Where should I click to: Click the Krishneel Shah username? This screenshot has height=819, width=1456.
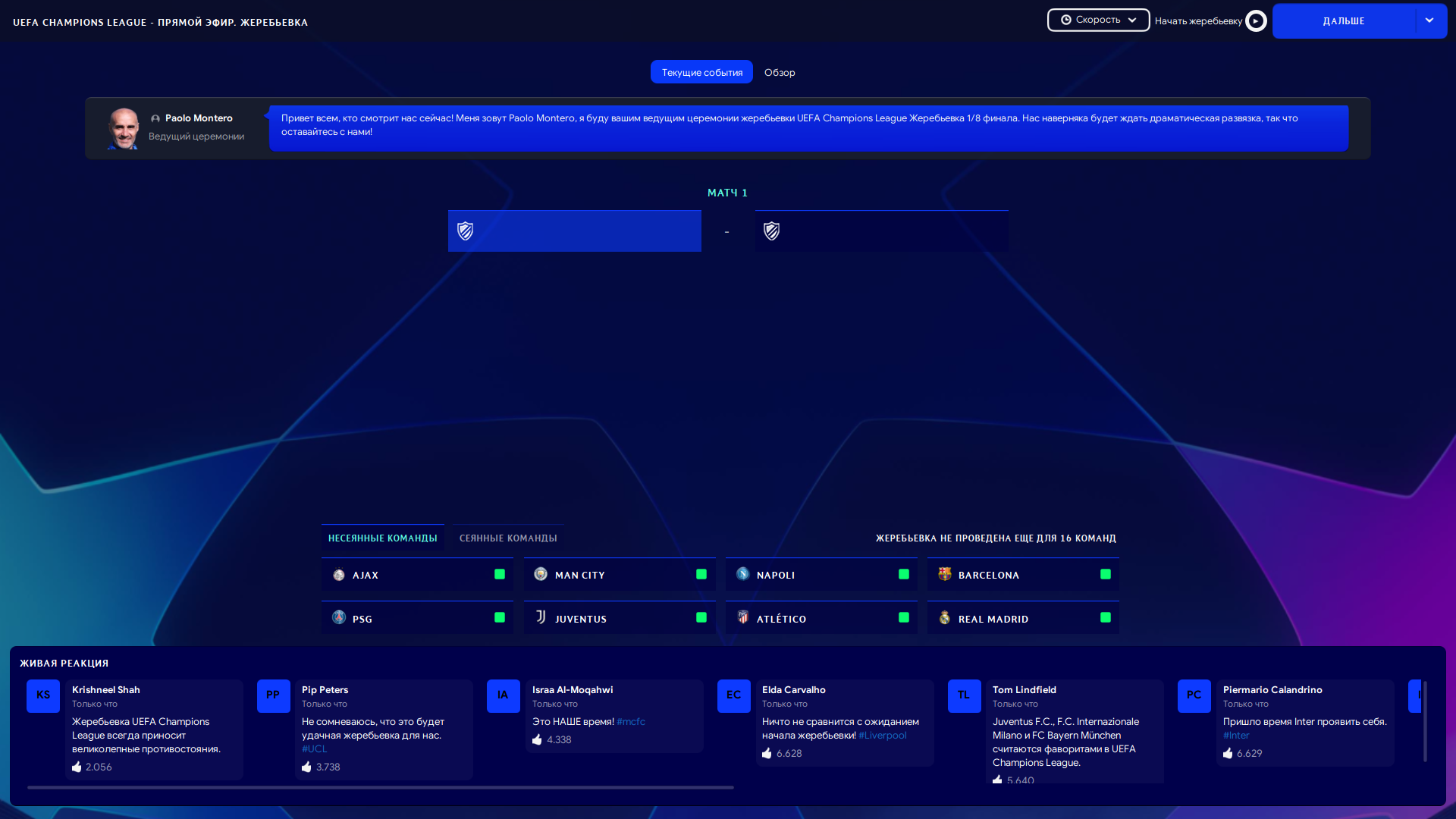point(105,689)
